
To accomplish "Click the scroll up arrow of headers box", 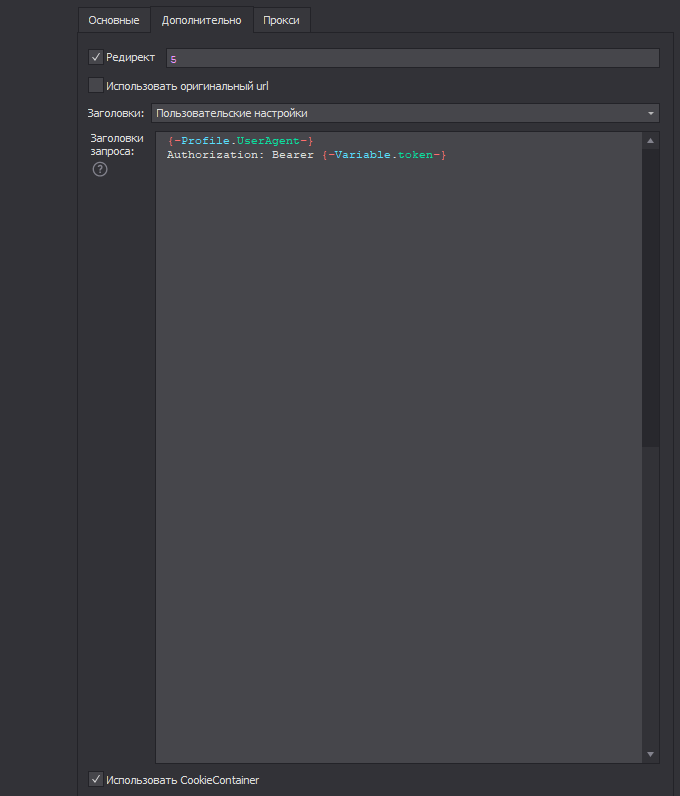I will 651,141.
